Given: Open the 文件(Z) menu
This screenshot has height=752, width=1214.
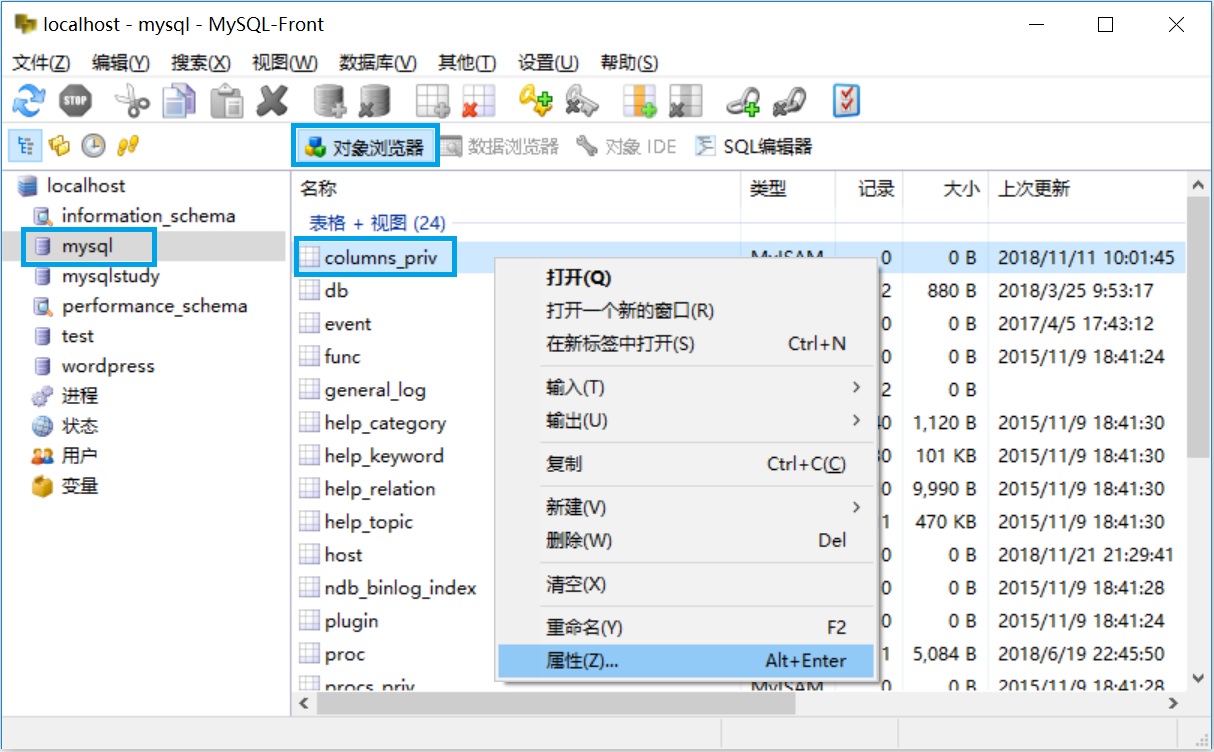Looking at the screenshot, I should (x=41, y=63).
